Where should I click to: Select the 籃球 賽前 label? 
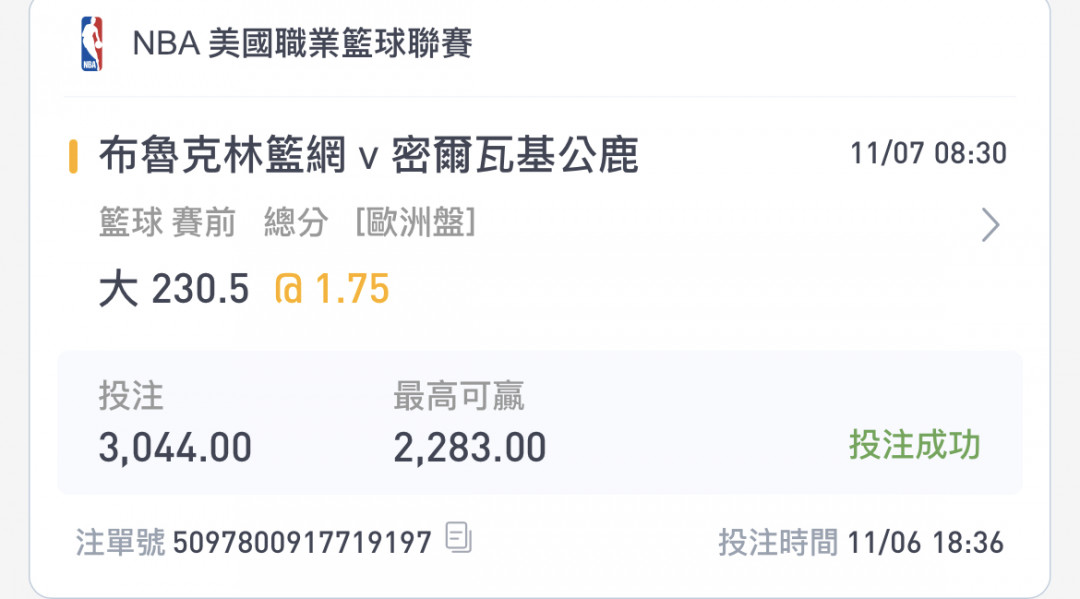point(167,222)
